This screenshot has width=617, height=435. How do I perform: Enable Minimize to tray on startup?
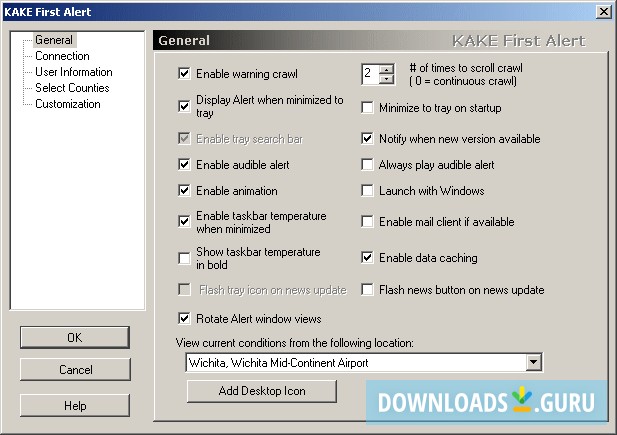[367, 107]
